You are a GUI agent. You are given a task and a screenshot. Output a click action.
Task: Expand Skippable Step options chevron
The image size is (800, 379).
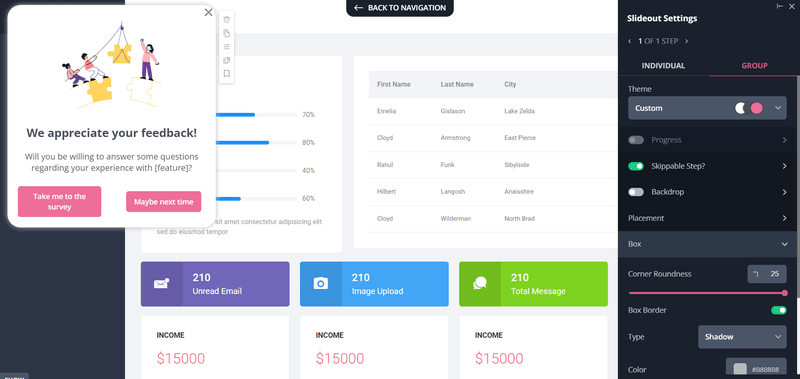784,166
